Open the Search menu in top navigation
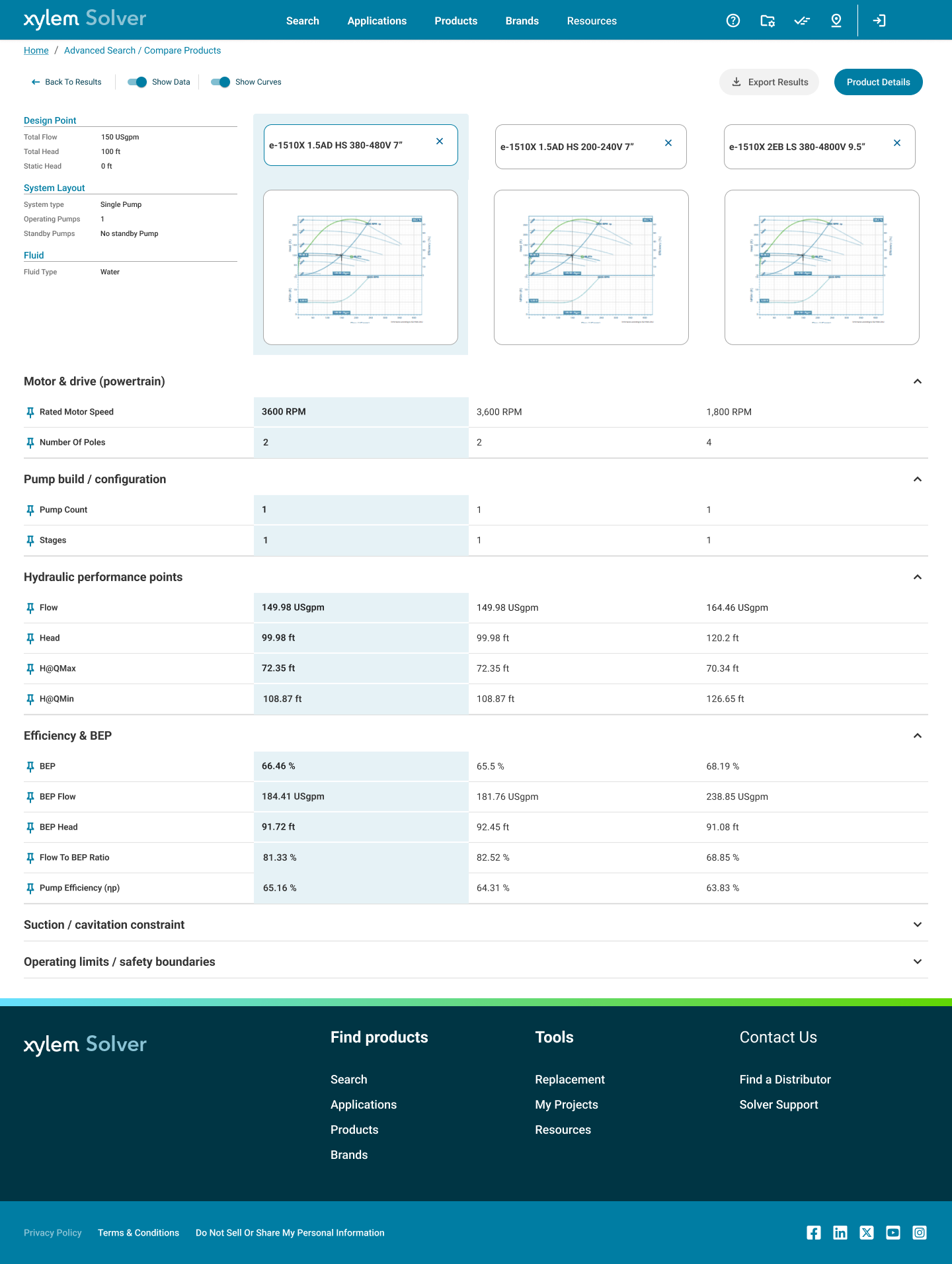The width and height of the screenshot is (952, 1264). tap(303, 21)
